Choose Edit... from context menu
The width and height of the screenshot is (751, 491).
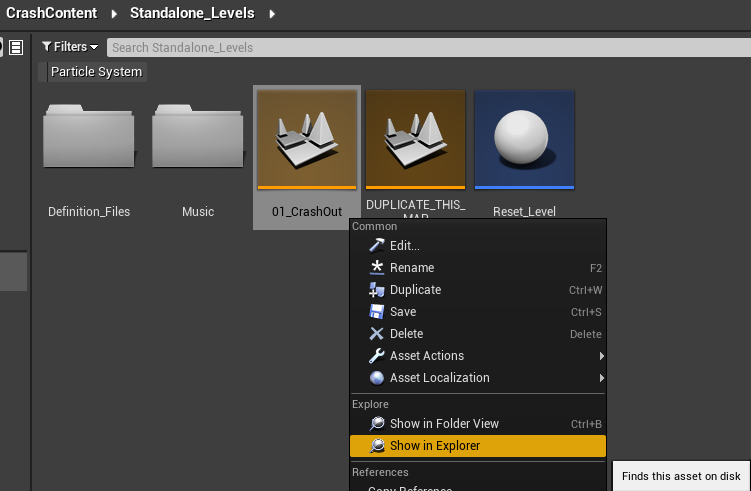(478, 245)
